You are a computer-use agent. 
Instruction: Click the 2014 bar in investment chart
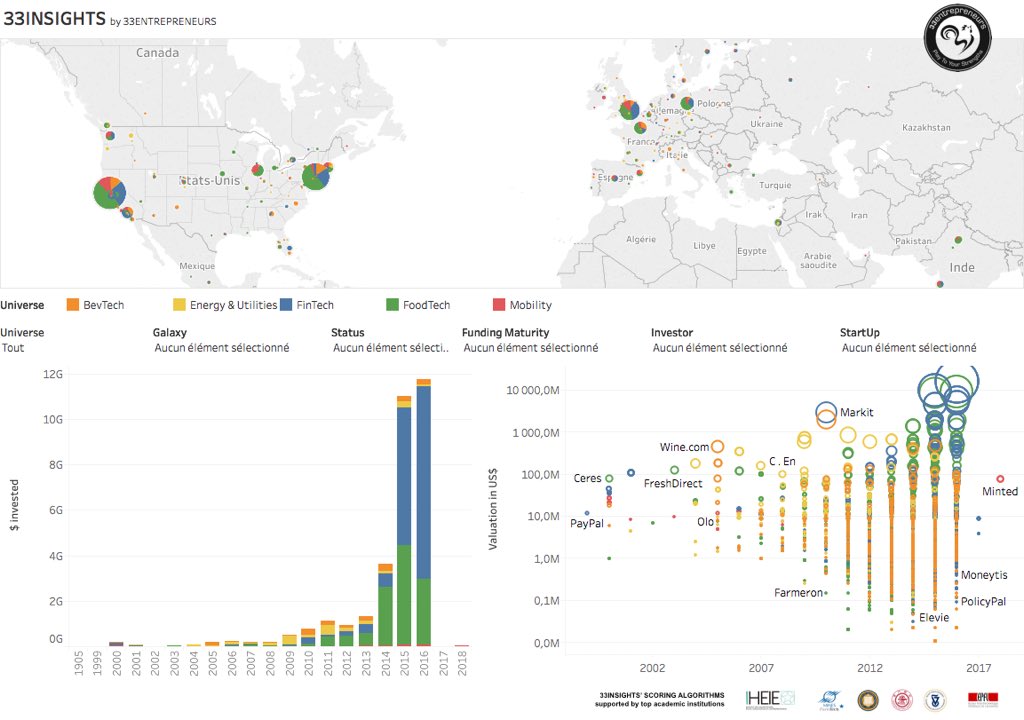(x=385, y=604)
